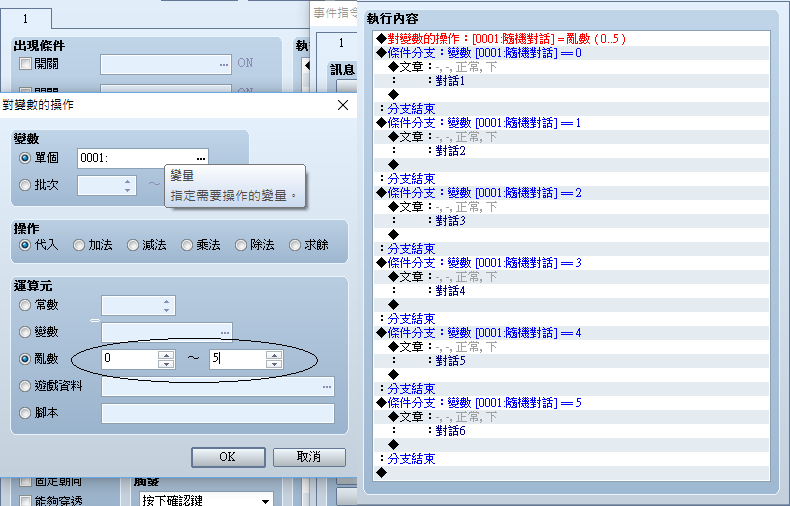
Task: Select the 遊戲資料 game data radio
Action: point(25,386)
